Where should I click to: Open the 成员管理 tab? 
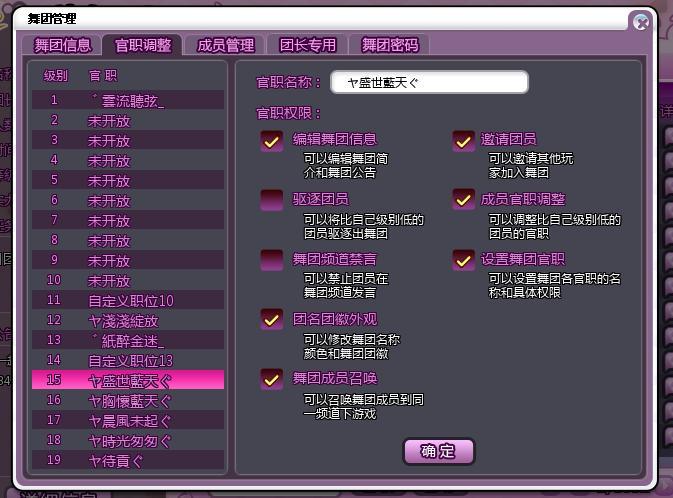pyautogui.click(x=225, y=45)
